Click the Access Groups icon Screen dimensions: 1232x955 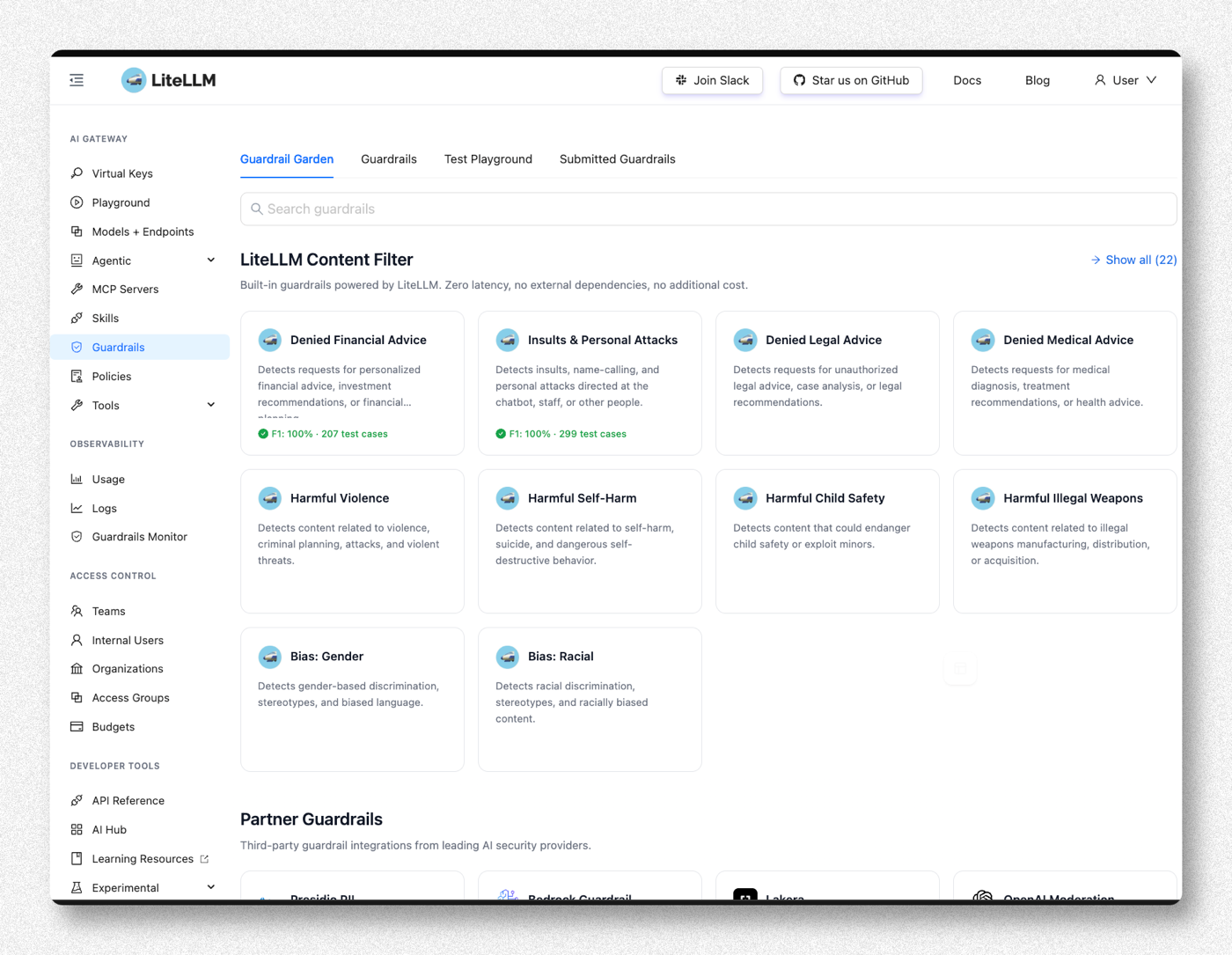(x=77, y=697)
